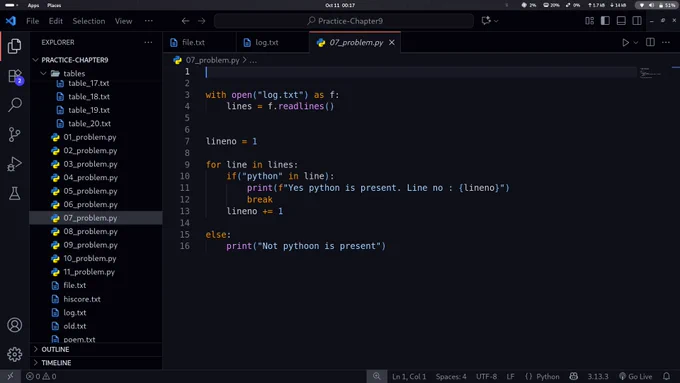Open 03_problem.py file

pos(90,164)
